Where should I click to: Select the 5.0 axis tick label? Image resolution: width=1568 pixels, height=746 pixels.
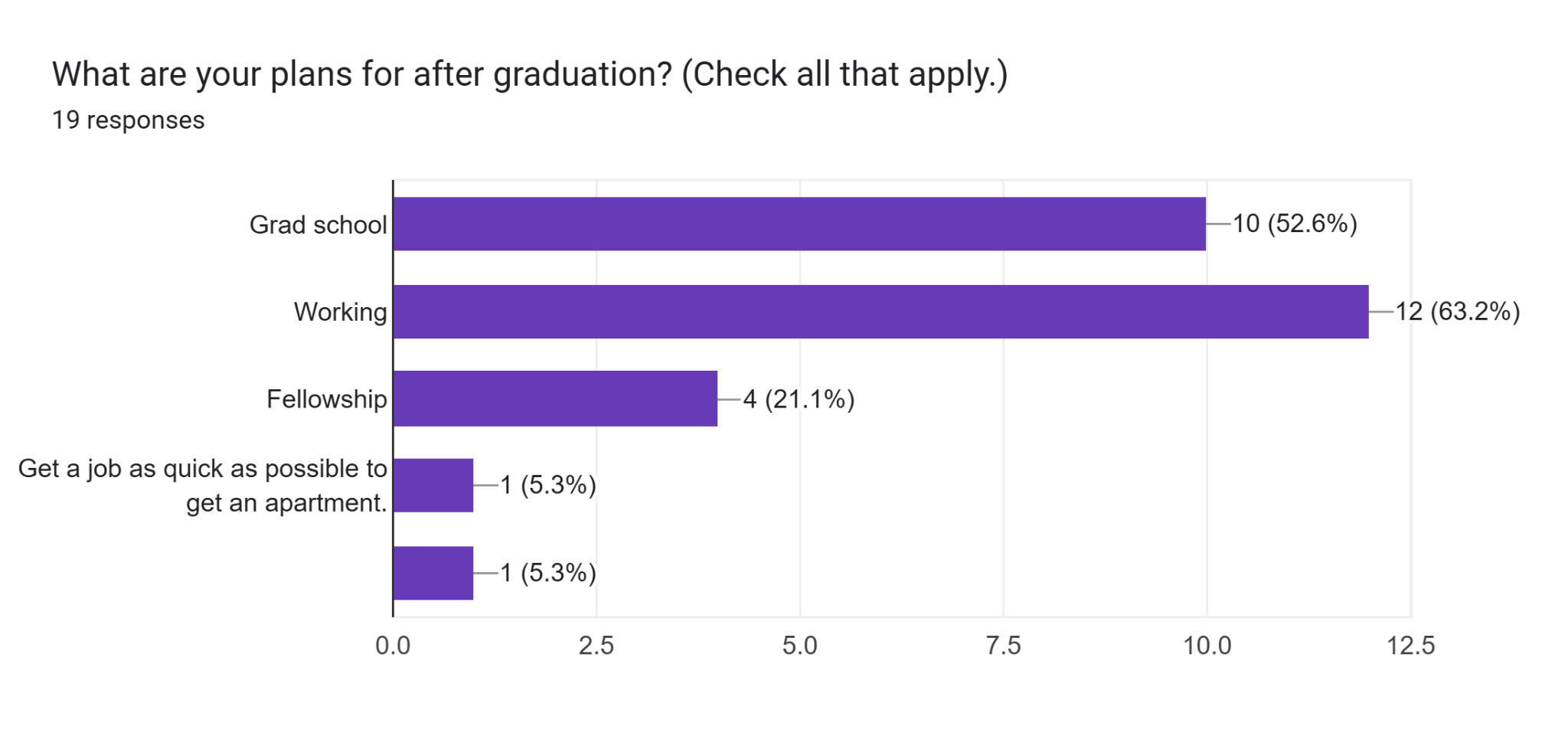point(800,646)
